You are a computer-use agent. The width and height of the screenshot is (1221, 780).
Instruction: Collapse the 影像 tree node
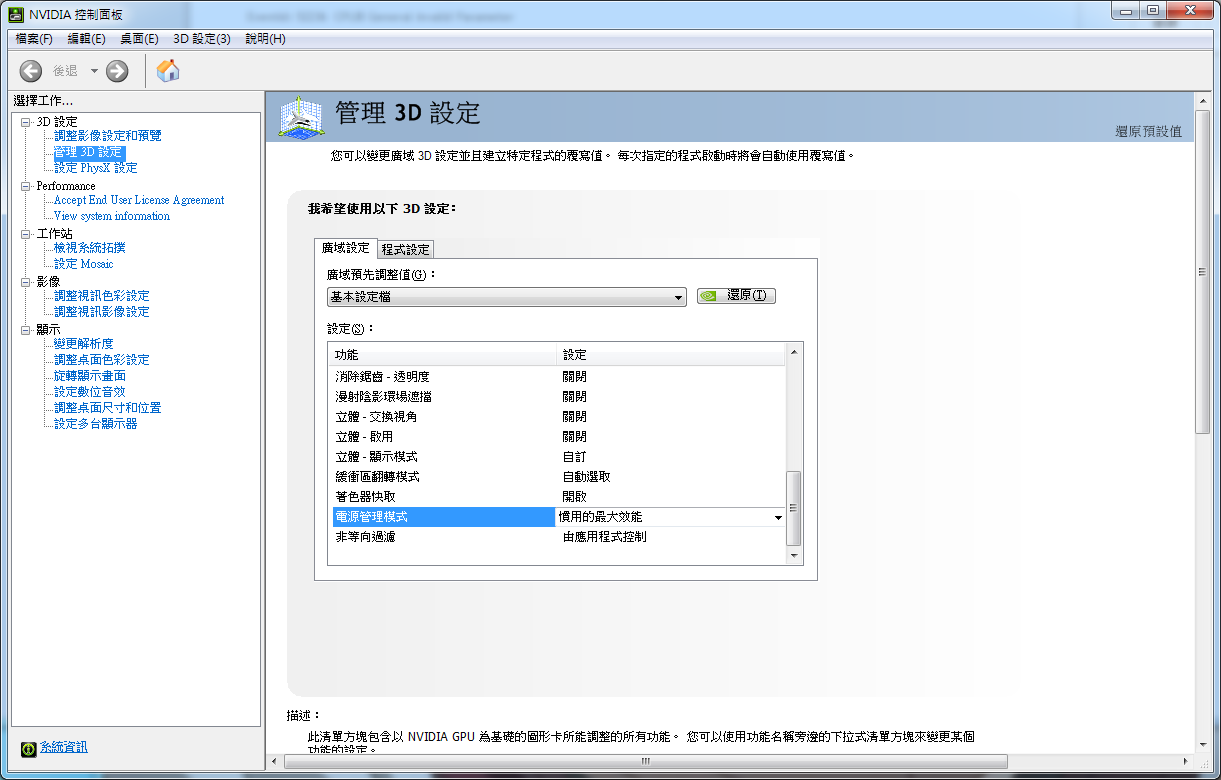click(26, 282)
